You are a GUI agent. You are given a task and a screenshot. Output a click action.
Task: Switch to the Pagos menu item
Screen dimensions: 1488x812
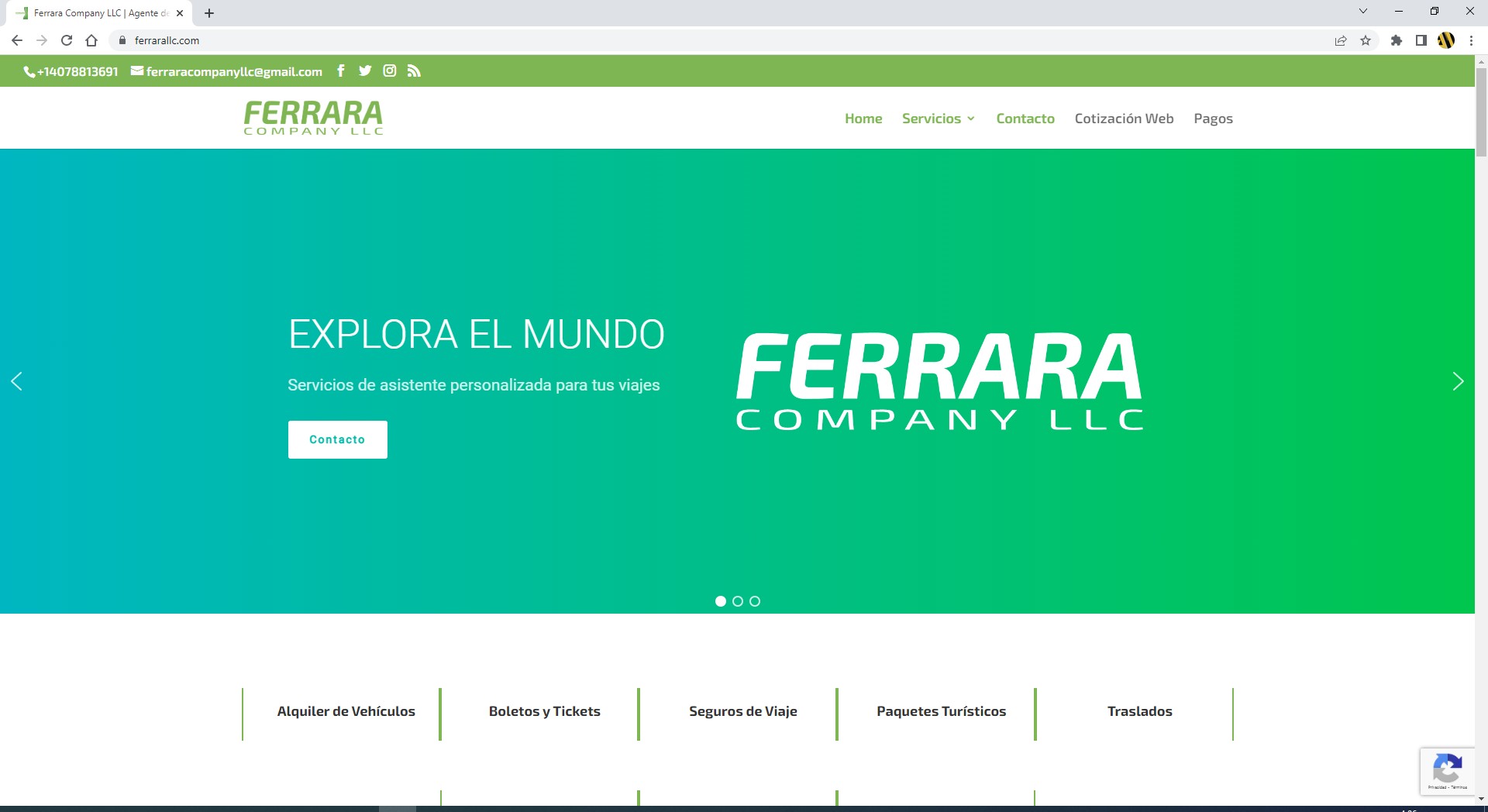pos(1213,118)
